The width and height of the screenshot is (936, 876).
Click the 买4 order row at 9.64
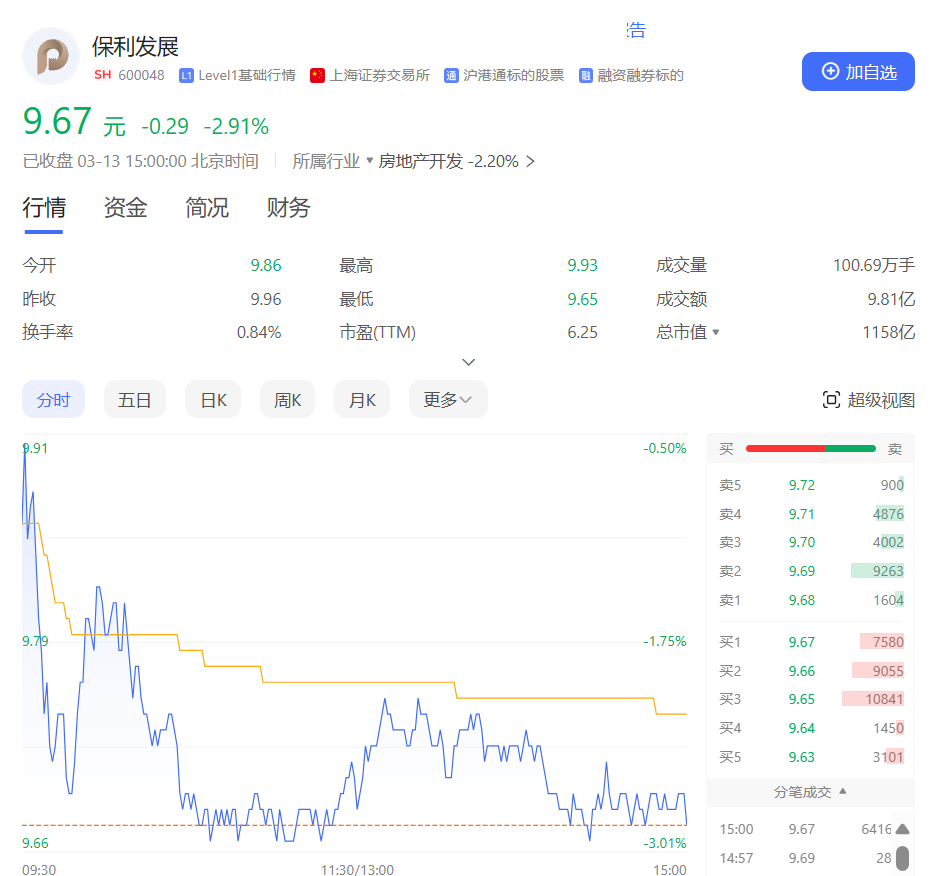811,728
